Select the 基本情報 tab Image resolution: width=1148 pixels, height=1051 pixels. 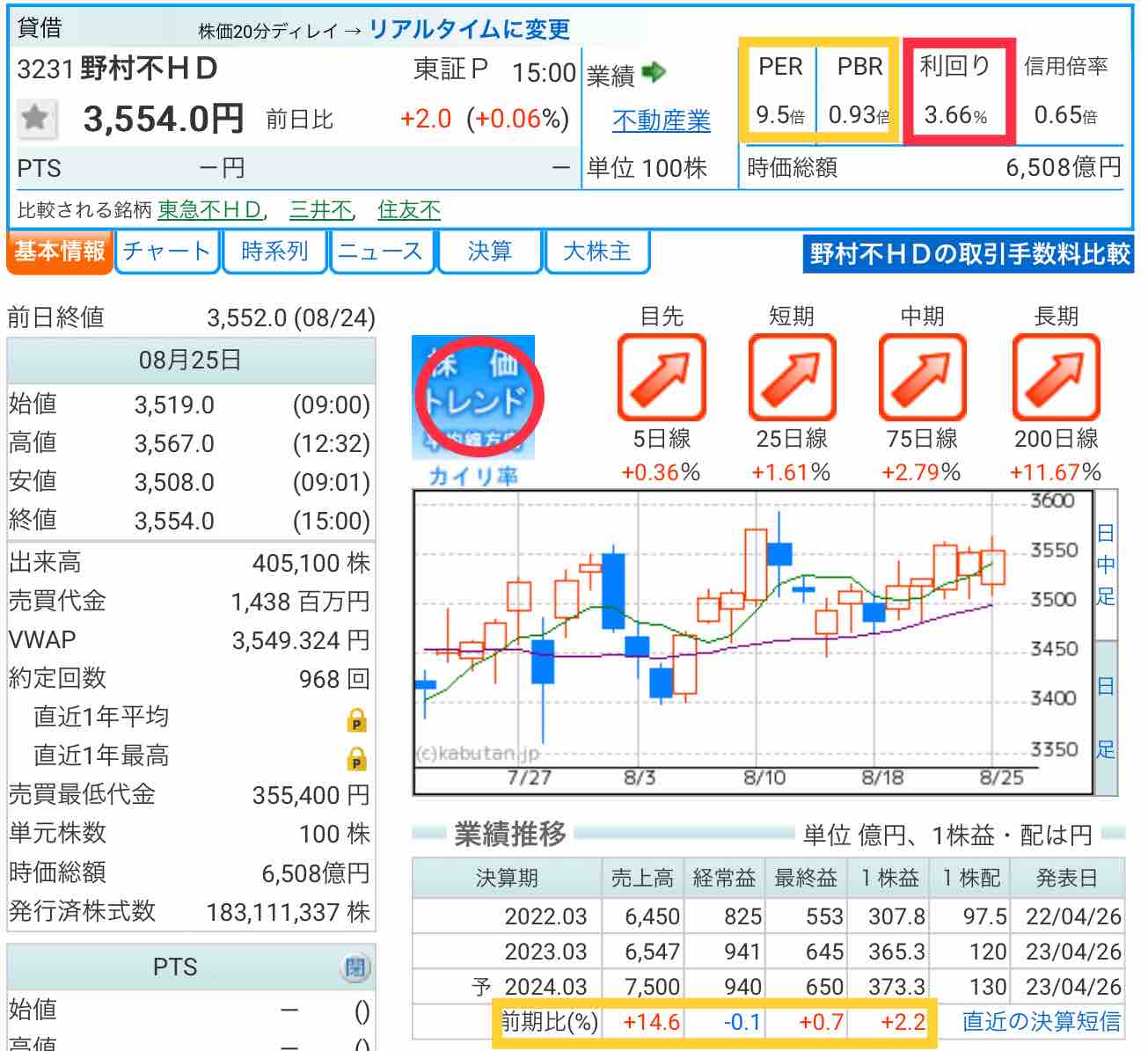coord(60,252)
